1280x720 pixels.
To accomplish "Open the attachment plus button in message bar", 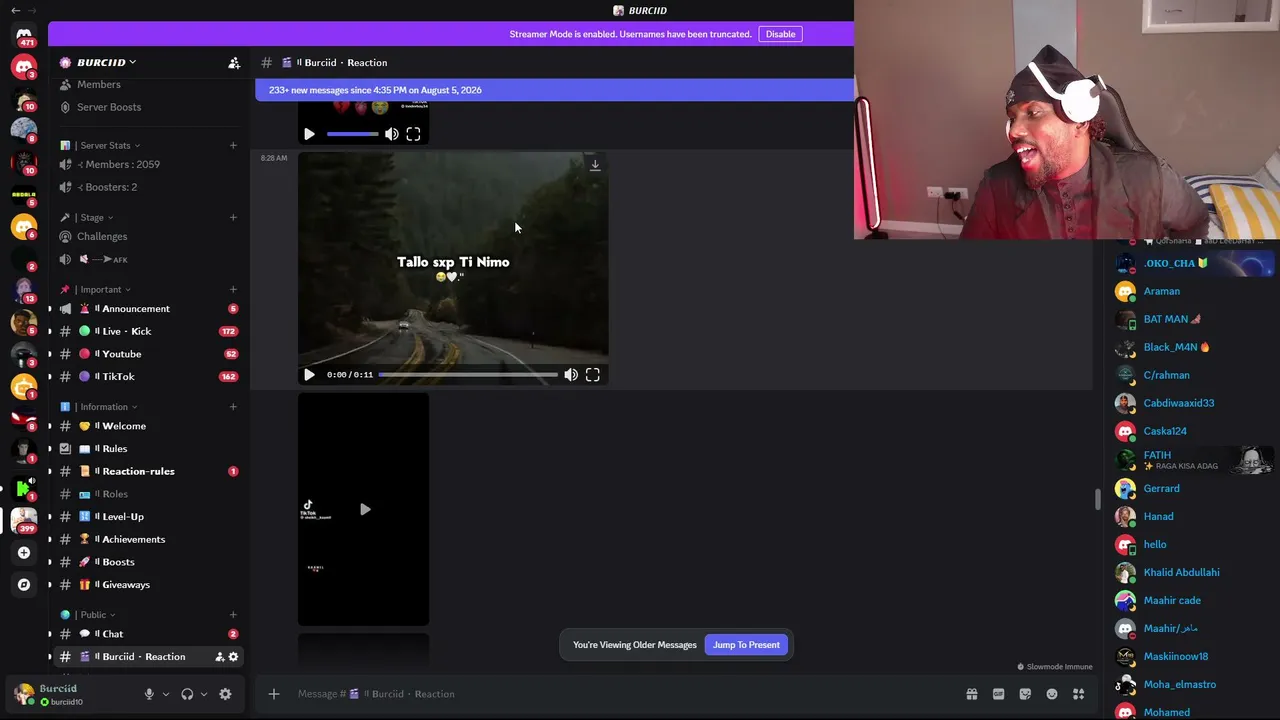I will coord(273,694).
